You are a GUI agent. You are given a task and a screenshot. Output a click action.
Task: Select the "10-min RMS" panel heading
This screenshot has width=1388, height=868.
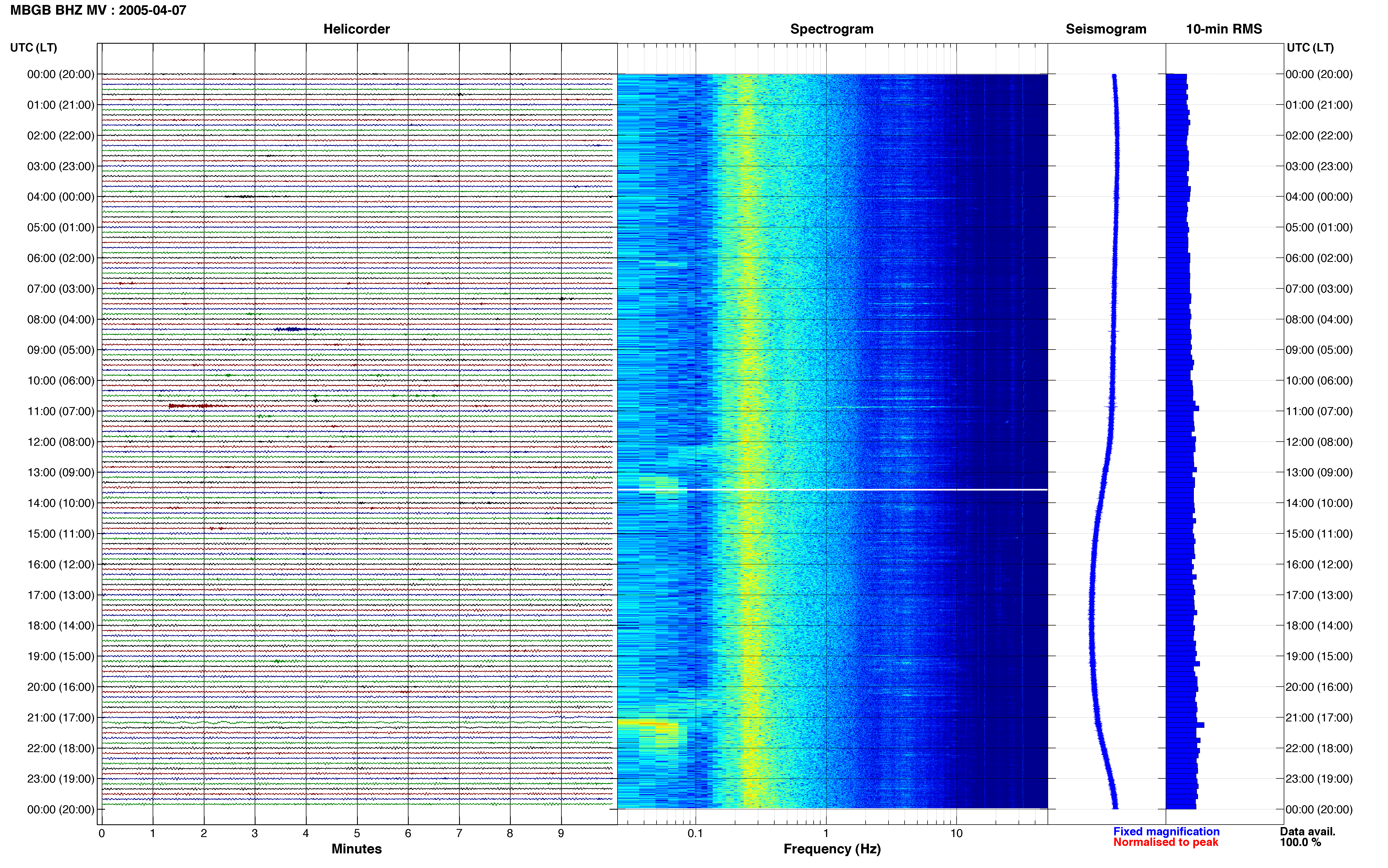[x=1224, y=29]
